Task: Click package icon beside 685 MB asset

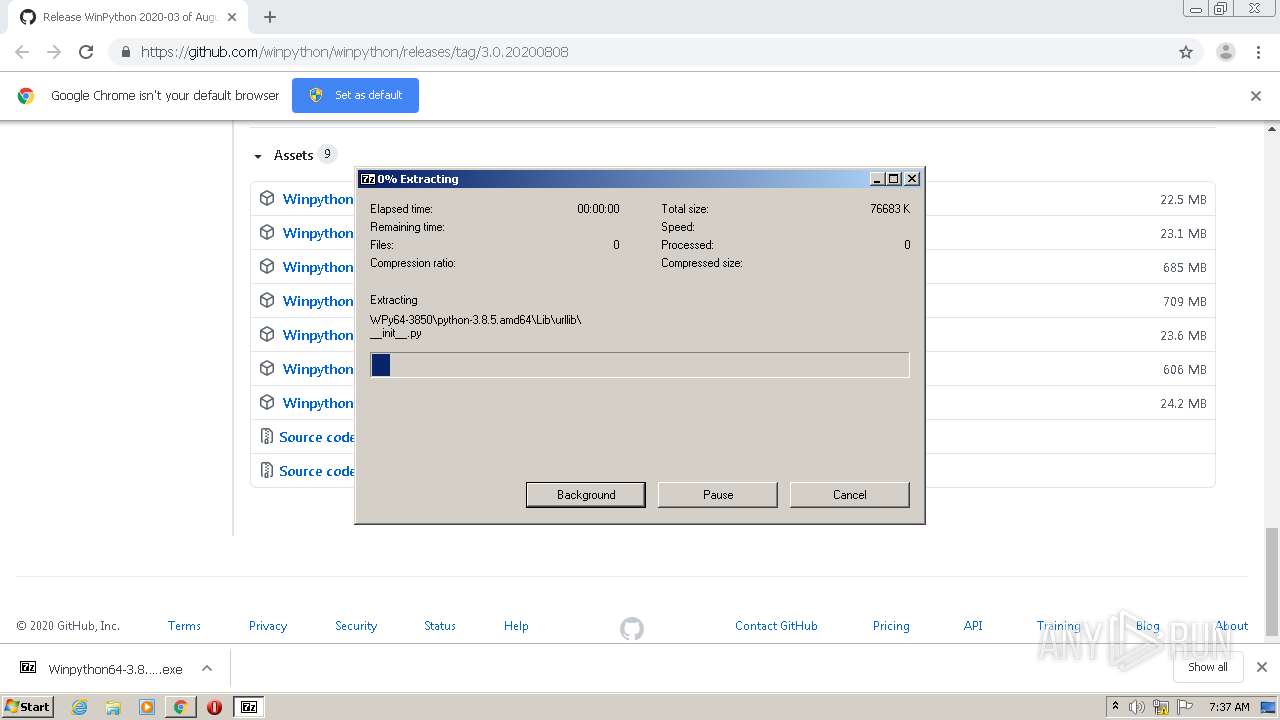Action: click(x=267, y=266)
